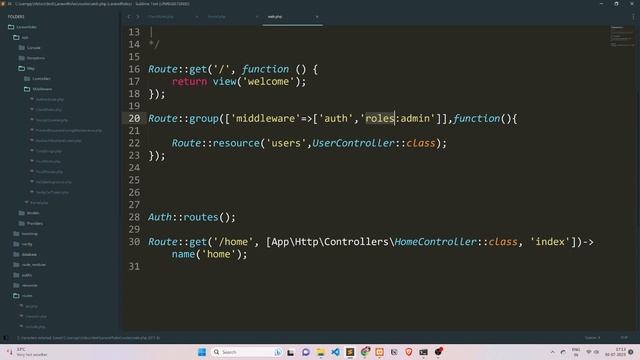This screenshot has width=640, height=360.
Task: Click UserController on line 22
Action: coord(353,143)
